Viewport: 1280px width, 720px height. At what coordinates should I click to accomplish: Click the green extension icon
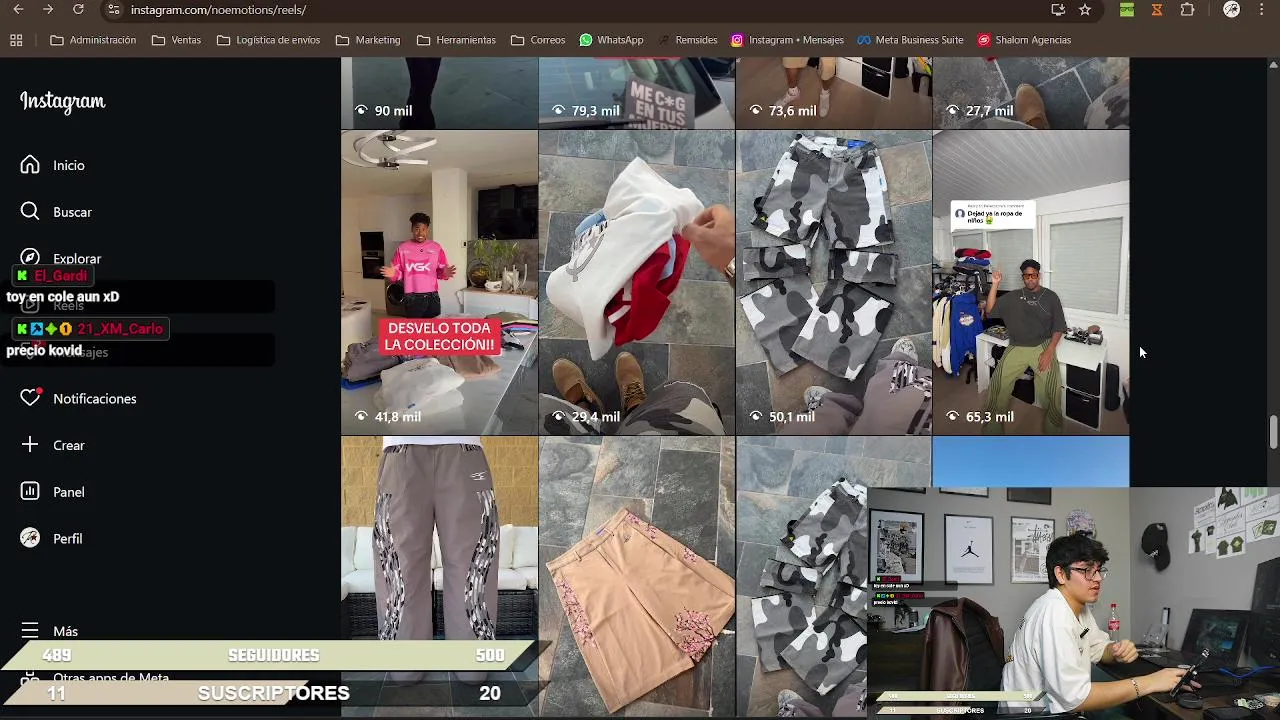pyautogui.click(x=1127, y=10)
